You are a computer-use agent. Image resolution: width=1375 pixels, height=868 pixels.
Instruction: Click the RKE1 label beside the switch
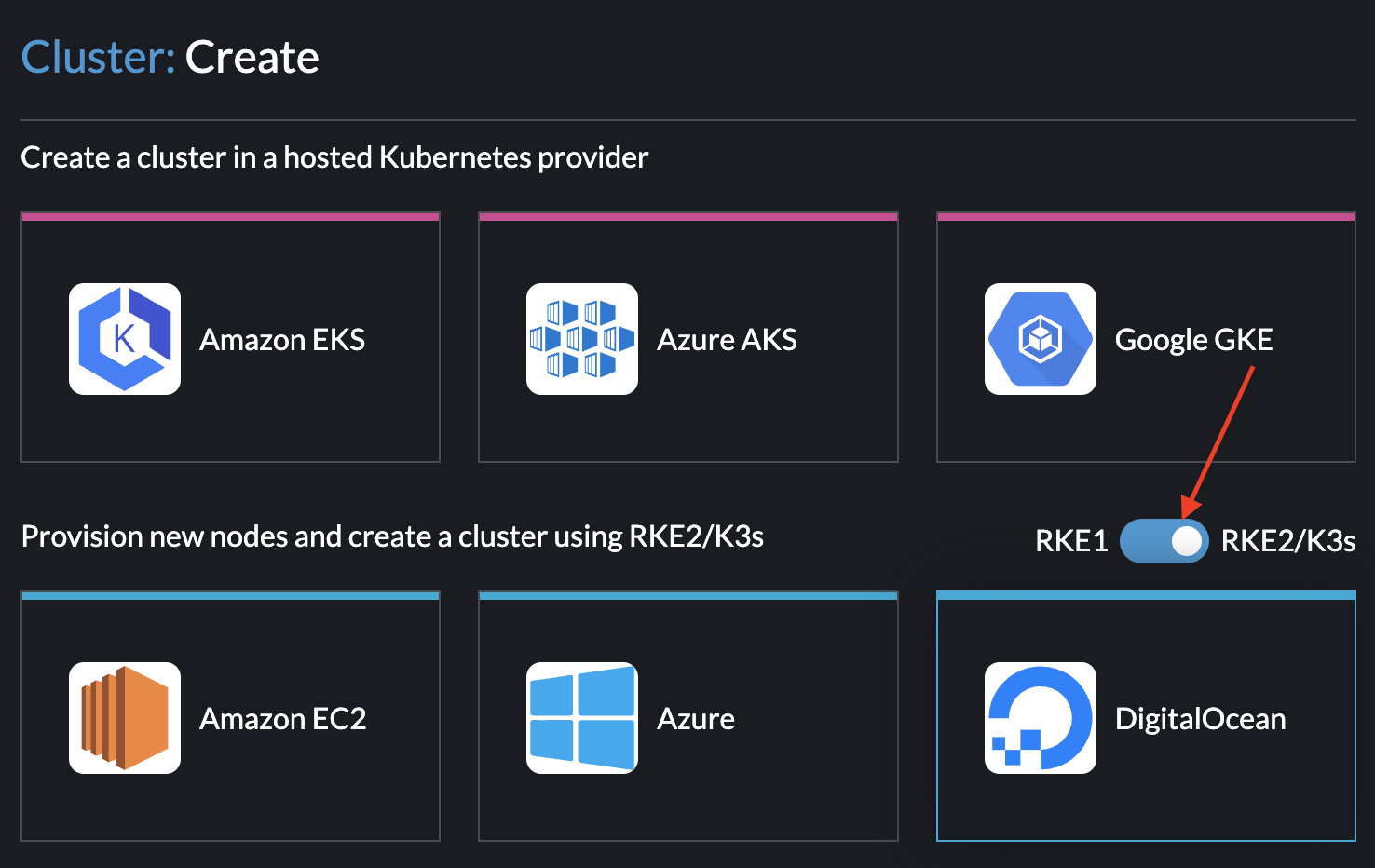(1070, 540)
